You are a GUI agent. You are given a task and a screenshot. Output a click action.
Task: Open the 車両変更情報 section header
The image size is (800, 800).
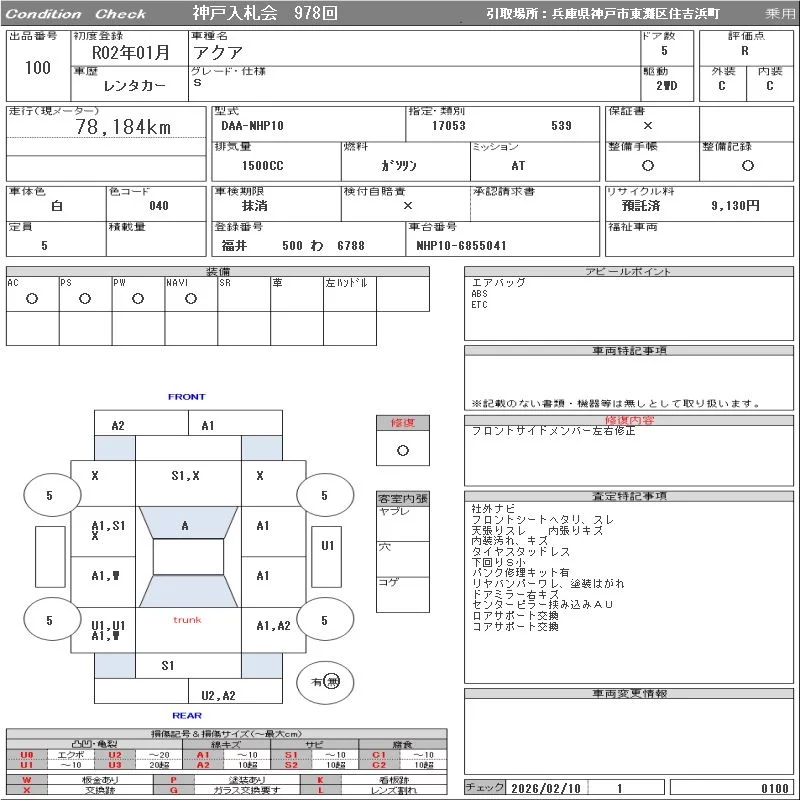click(x=629, y=694)
